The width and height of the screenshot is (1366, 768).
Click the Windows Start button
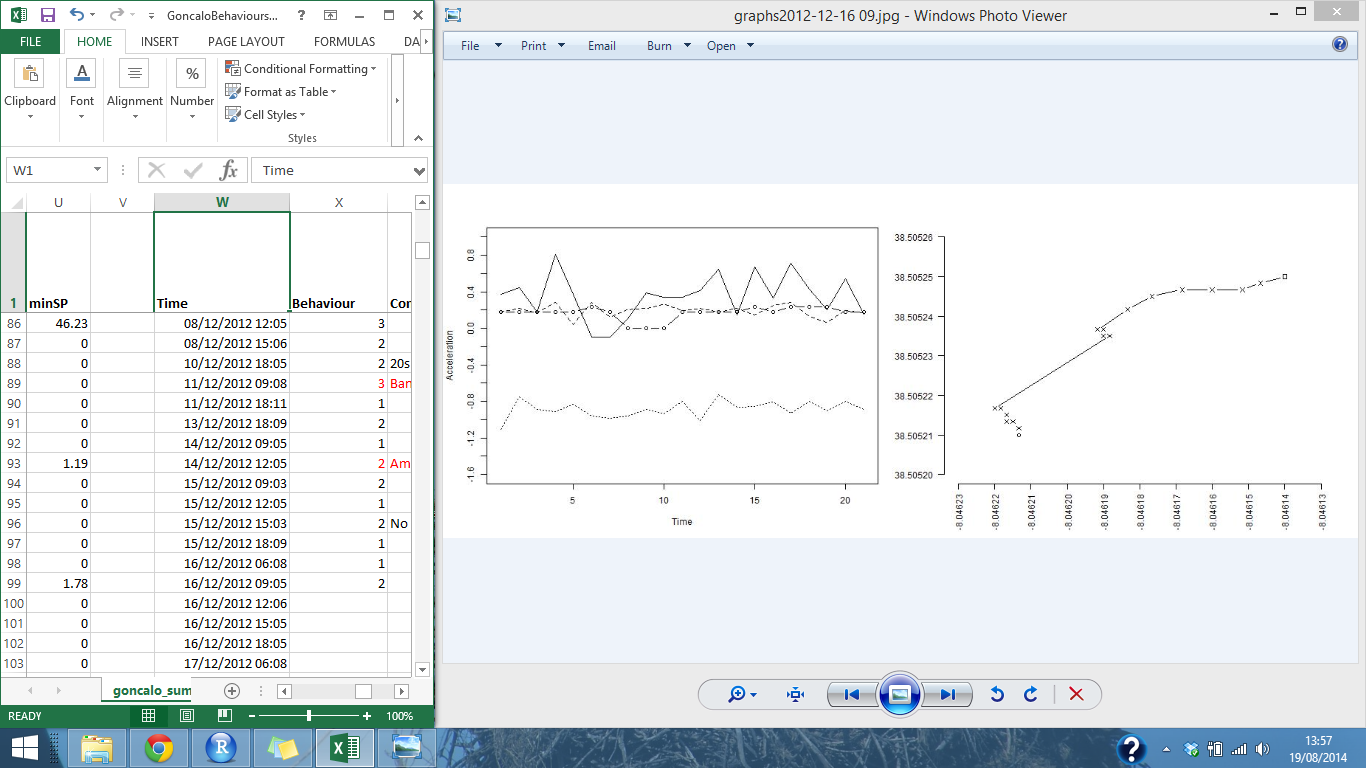25,748
